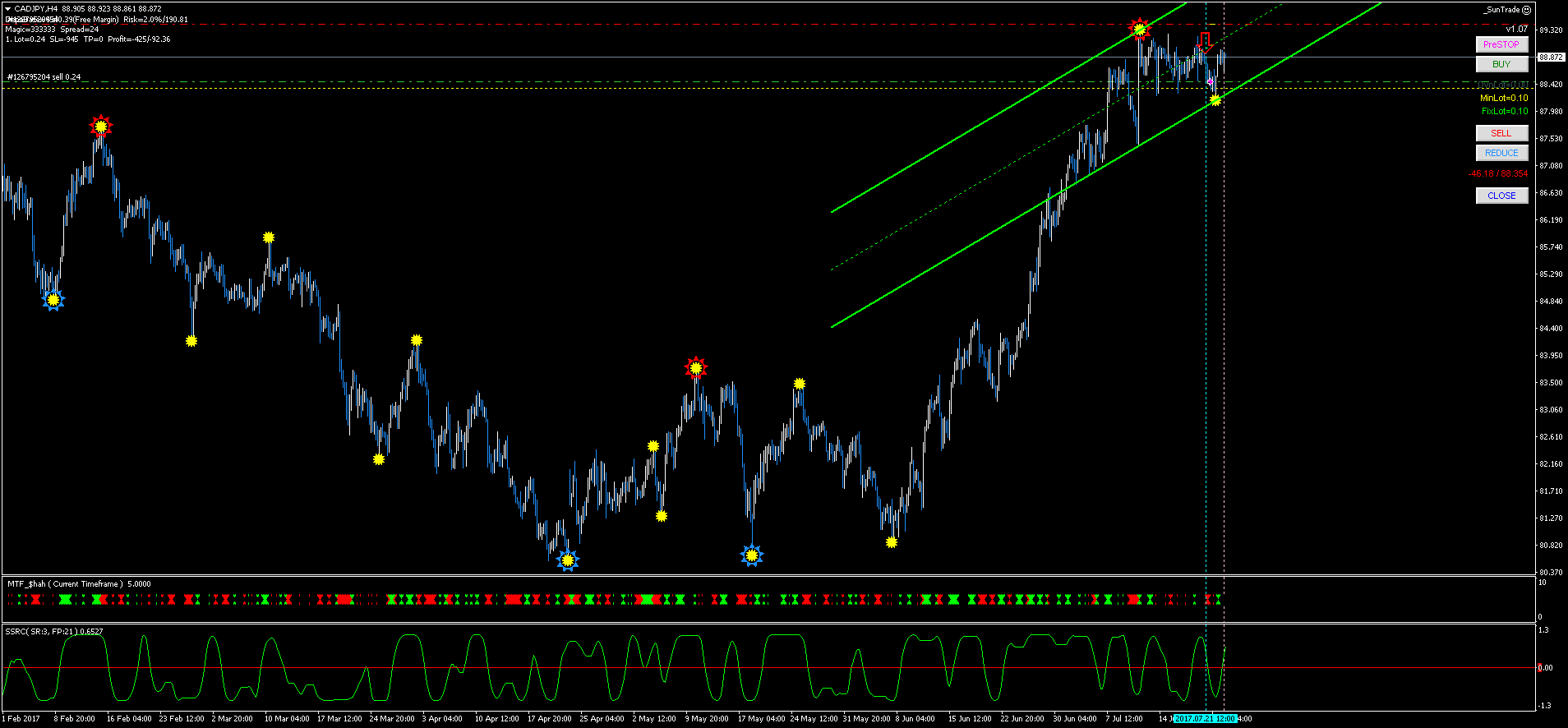
Task: Select the yellow star at the early April high
Action: click(x=417, y=340)
